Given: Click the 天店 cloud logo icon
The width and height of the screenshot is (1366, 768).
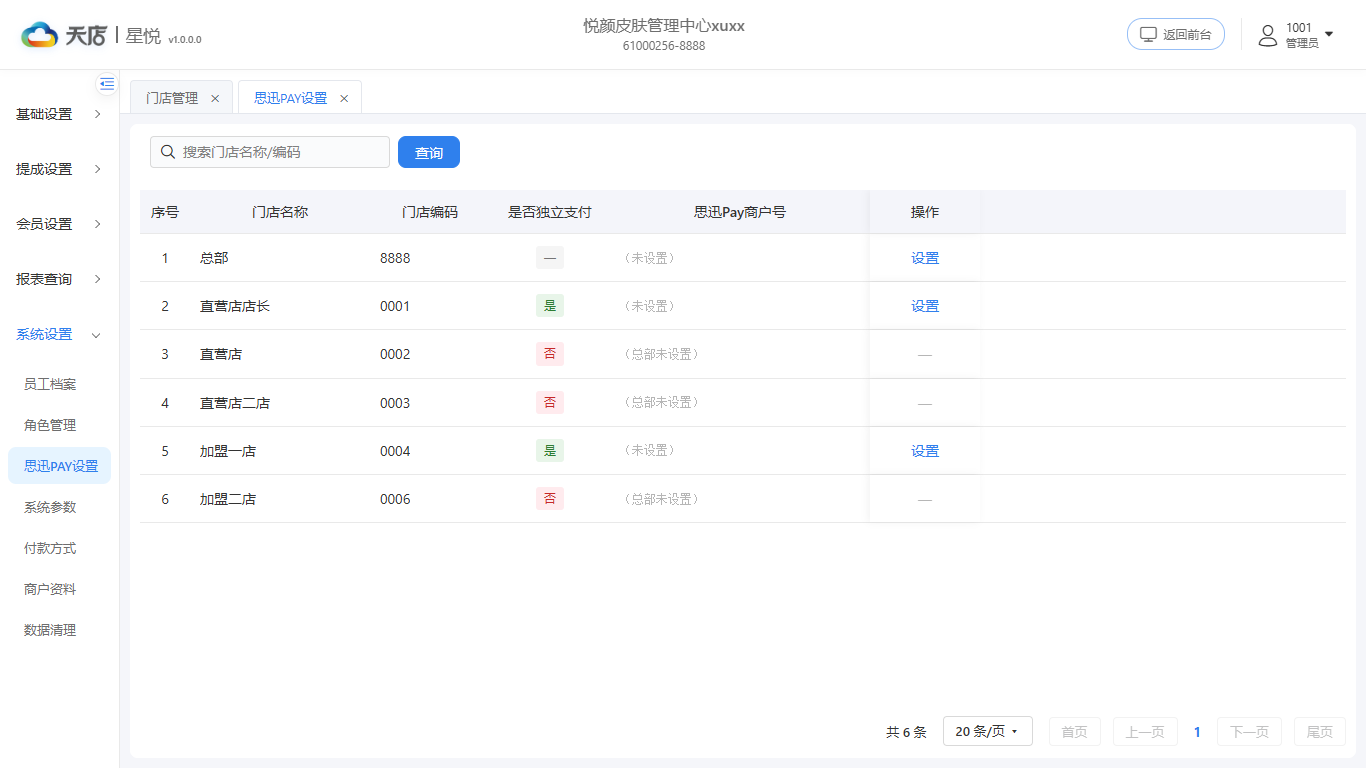Looking at the screenshot, I should click(x=40, y=35).
